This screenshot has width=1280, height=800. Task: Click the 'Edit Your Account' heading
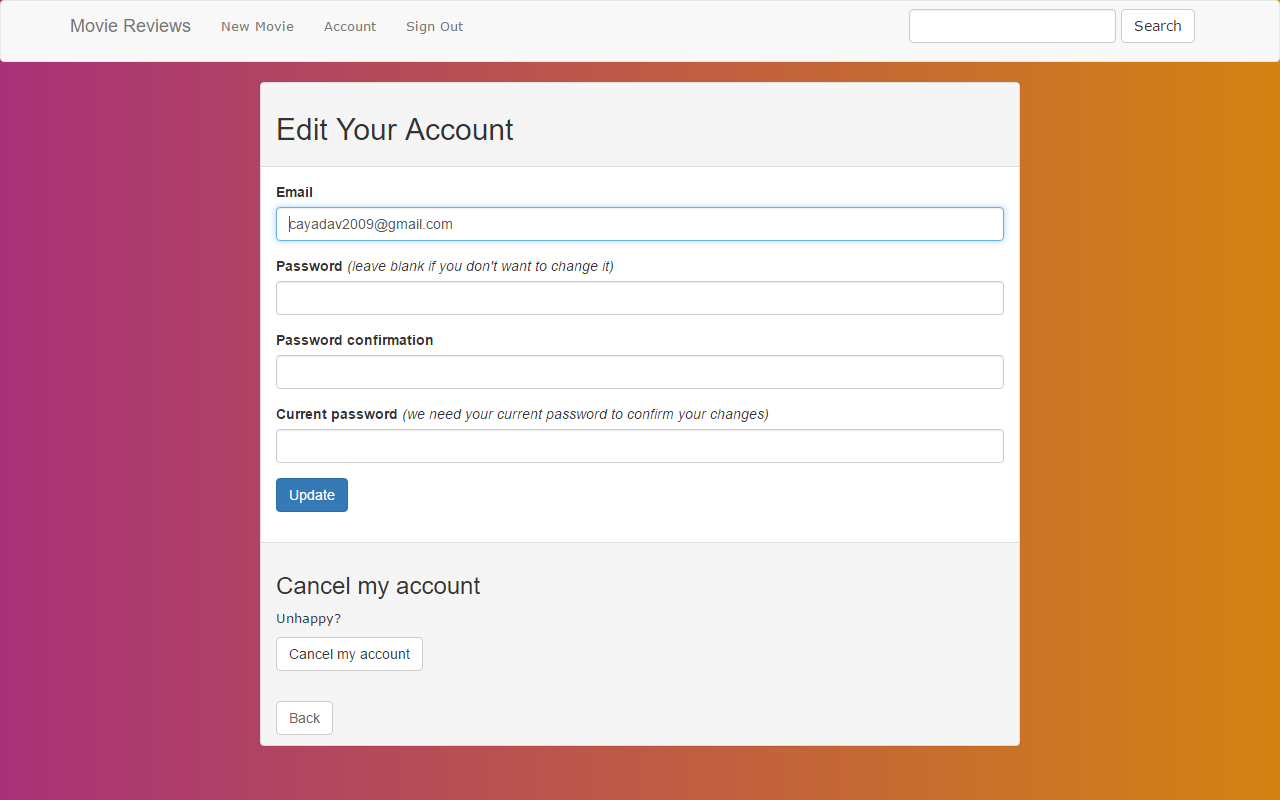click(x=395, y=129)
